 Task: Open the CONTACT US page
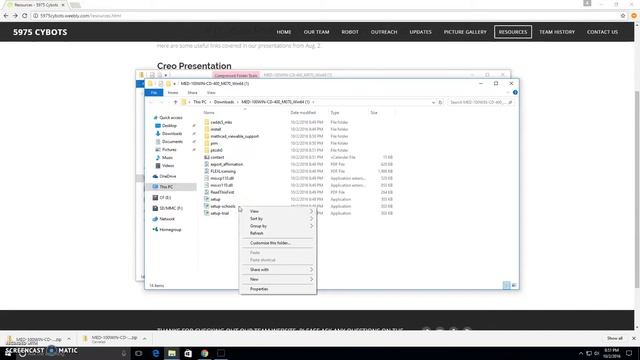click(602, 32)
